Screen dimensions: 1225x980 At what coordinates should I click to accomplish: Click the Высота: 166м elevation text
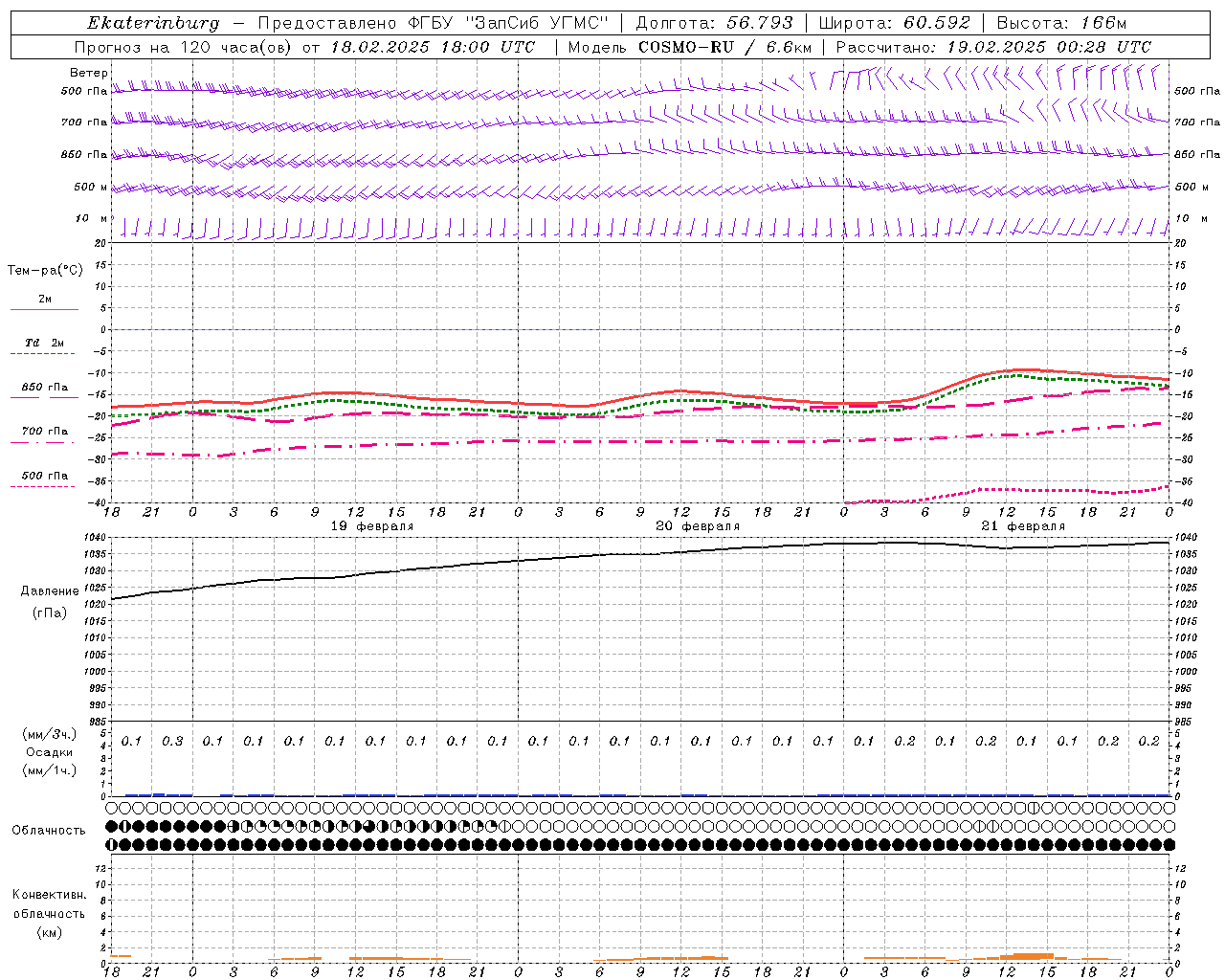click(1061, 23)
